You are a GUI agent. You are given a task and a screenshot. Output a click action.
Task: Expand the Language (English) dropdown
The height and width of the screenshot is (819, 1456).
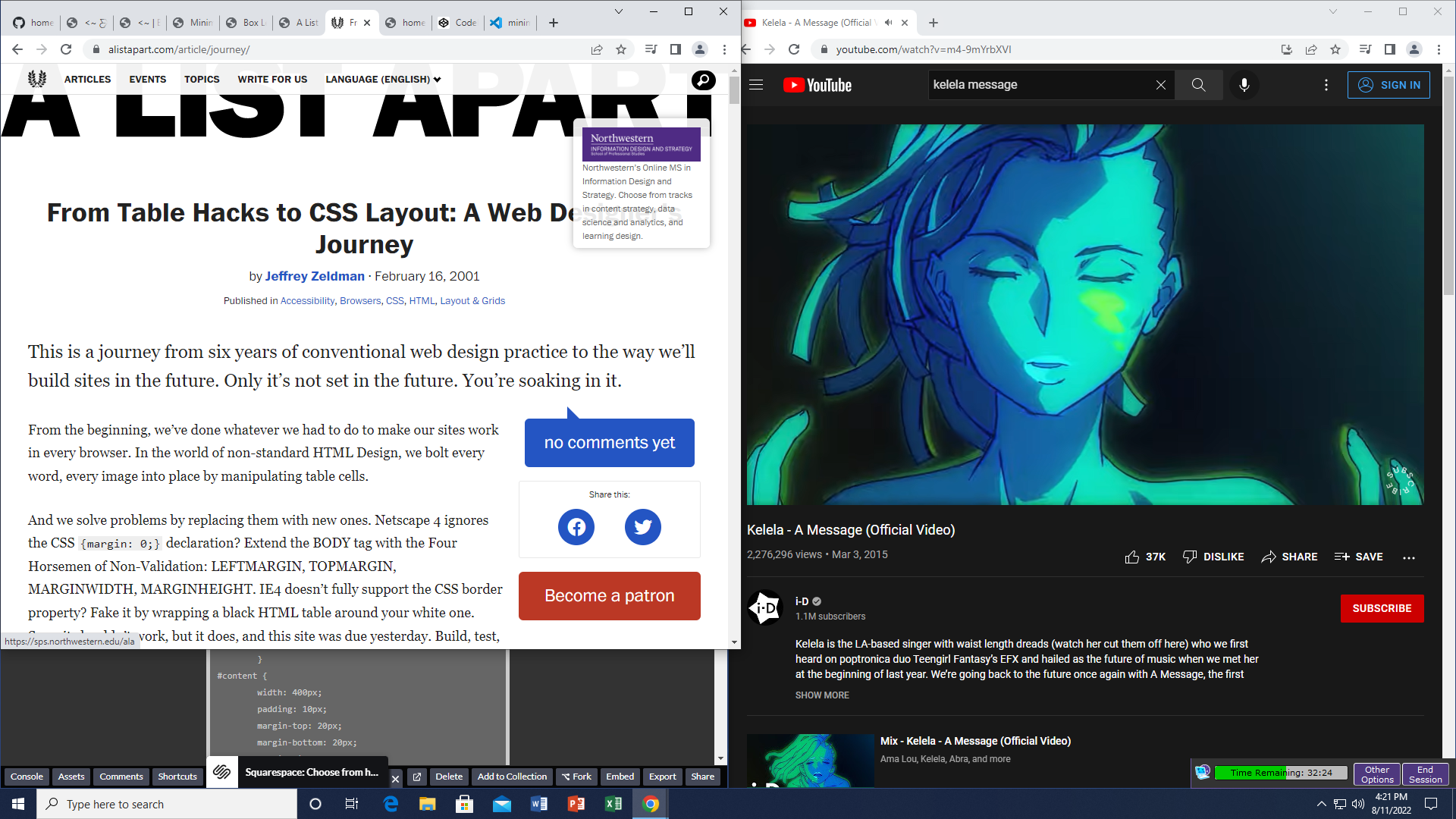[383, 79]
